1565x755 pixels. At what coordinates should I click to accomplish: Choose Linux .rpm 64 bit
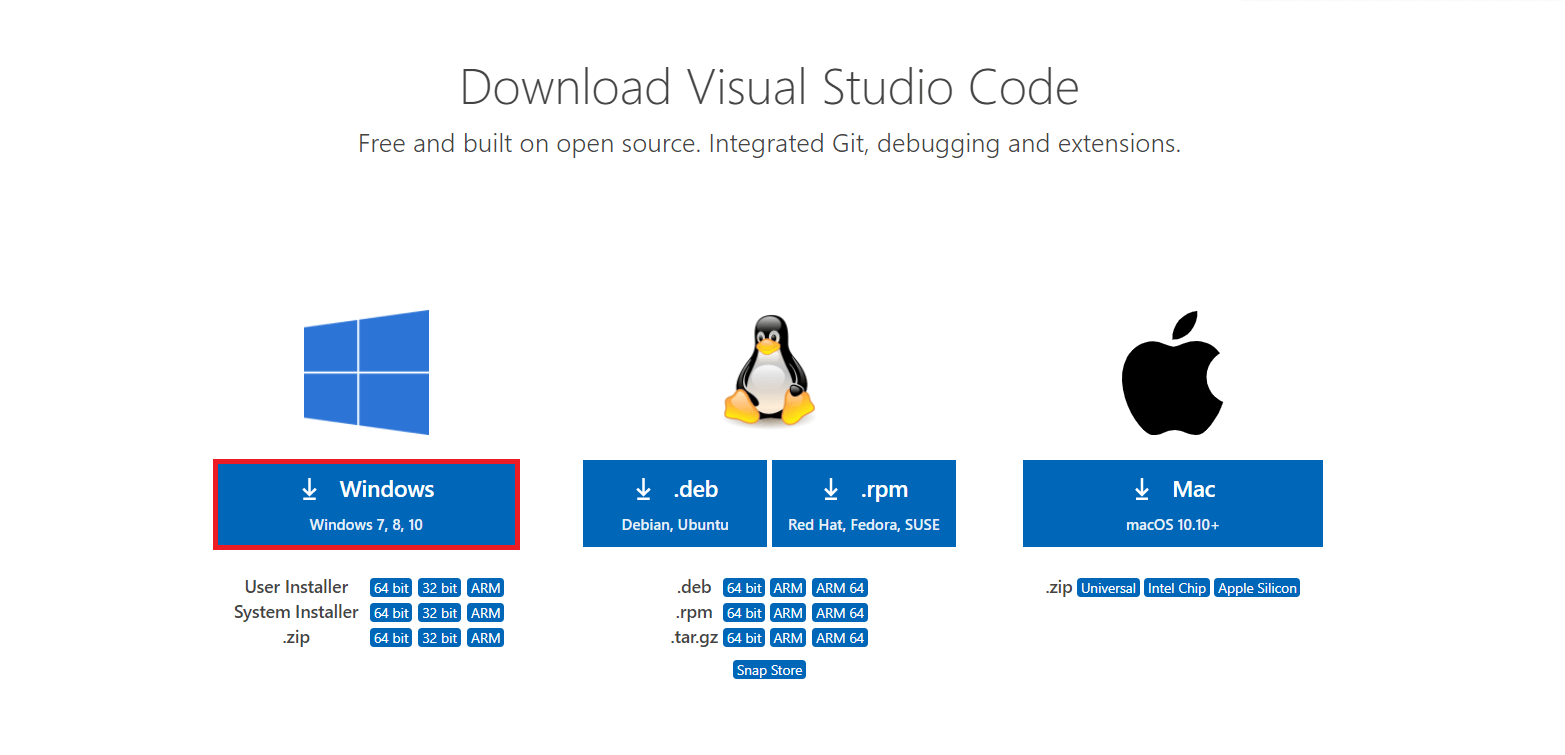(x=744, y=613)
